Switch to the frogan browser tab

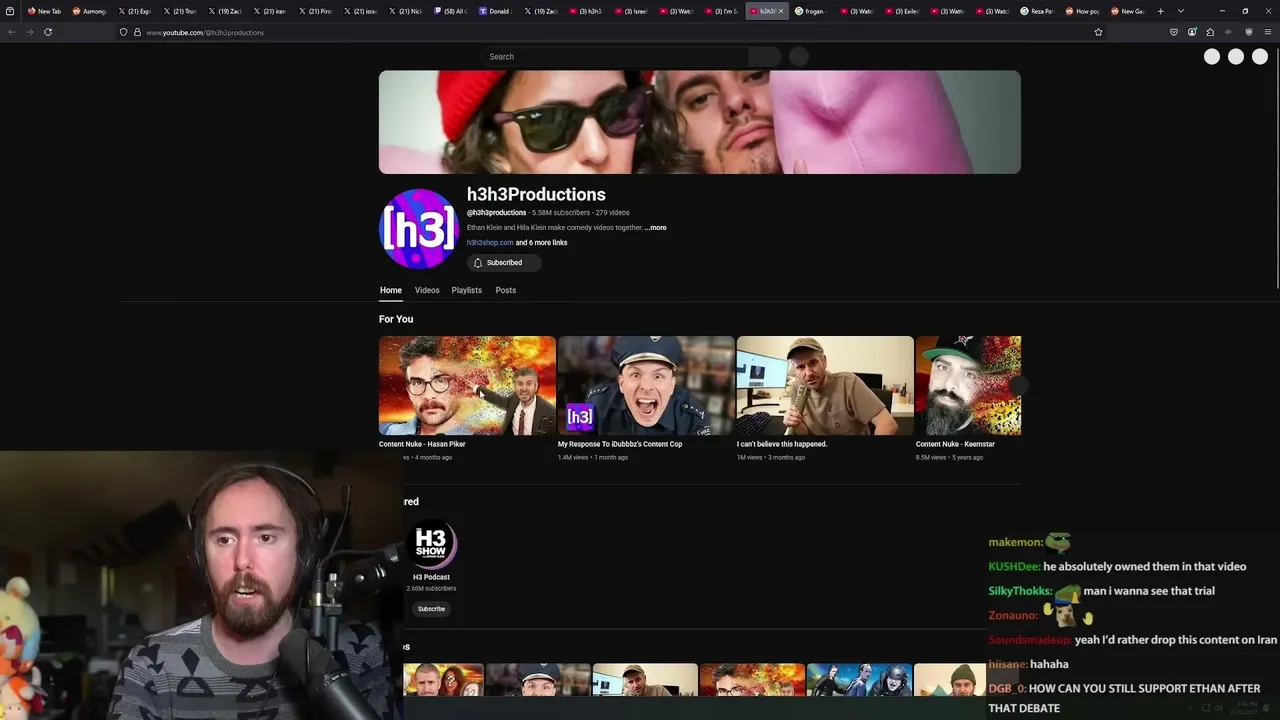810,11
